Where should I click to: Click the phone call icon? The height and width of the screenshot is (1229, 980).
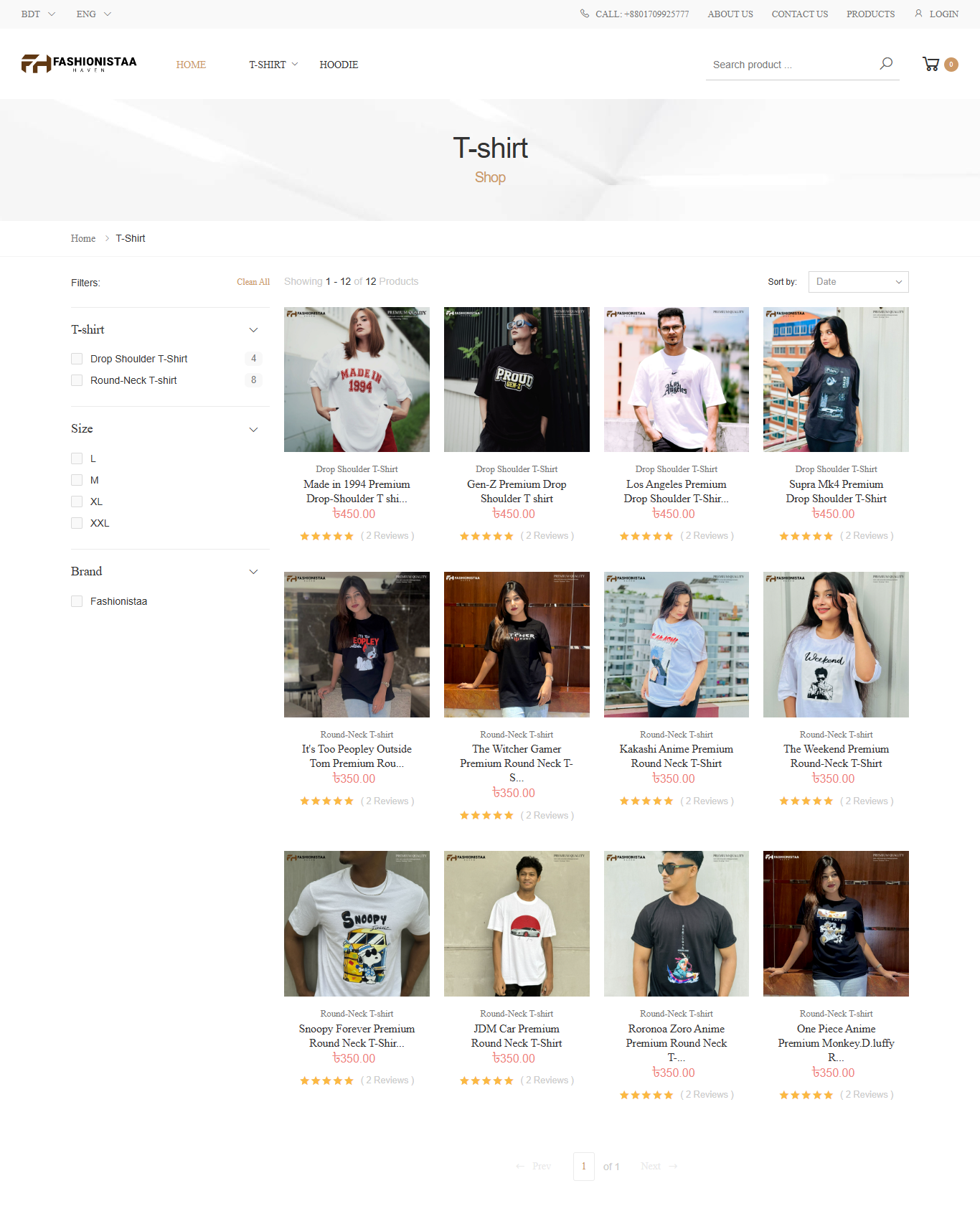(x=585, y=14)
